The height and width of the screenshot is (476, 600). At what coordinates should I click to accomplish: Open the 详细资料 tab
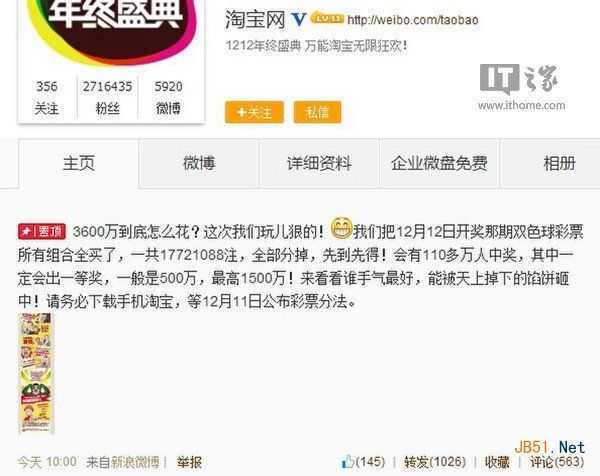[319, 163]
